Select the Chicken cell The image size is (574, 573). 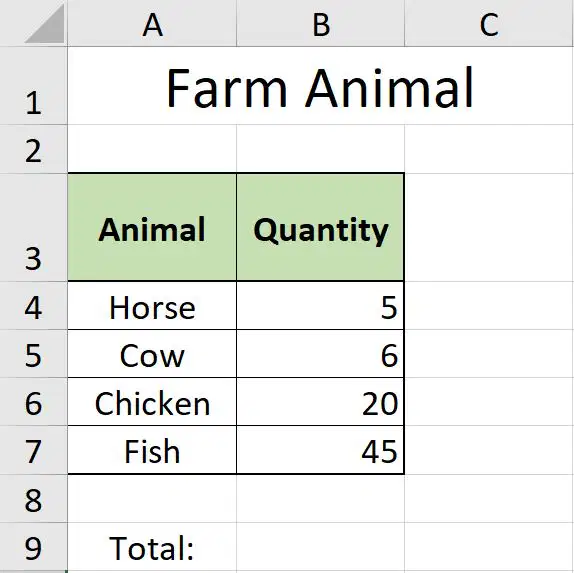152,402
